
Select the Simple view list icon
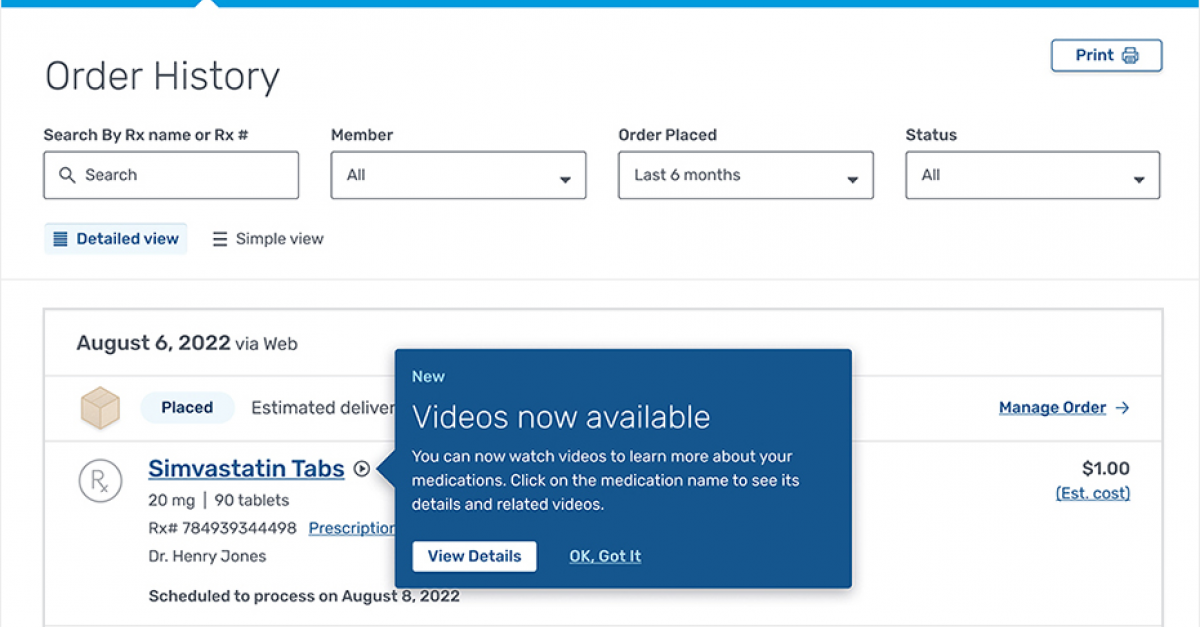(219, 239)
